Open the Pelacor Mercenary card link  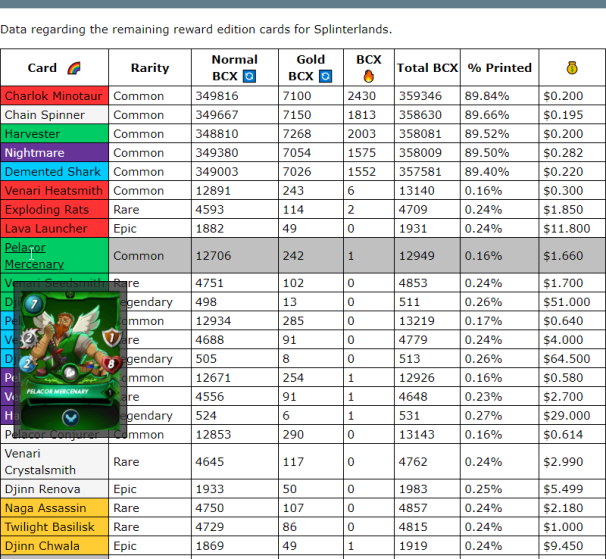[34, 256]
